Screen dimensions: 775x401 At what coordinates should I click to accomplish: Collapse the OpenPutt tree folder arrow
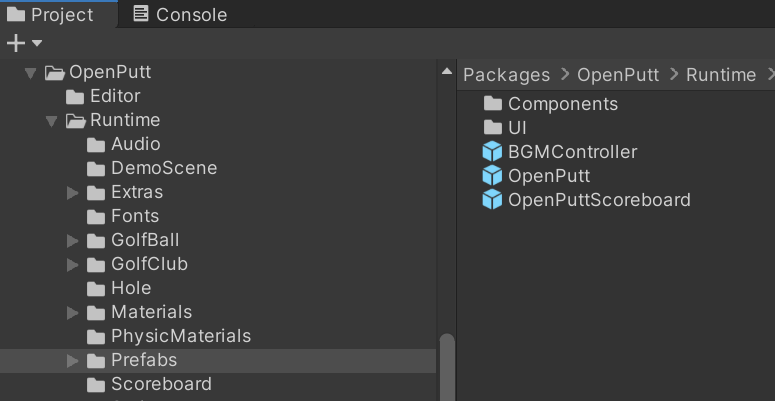click(30, 74)
